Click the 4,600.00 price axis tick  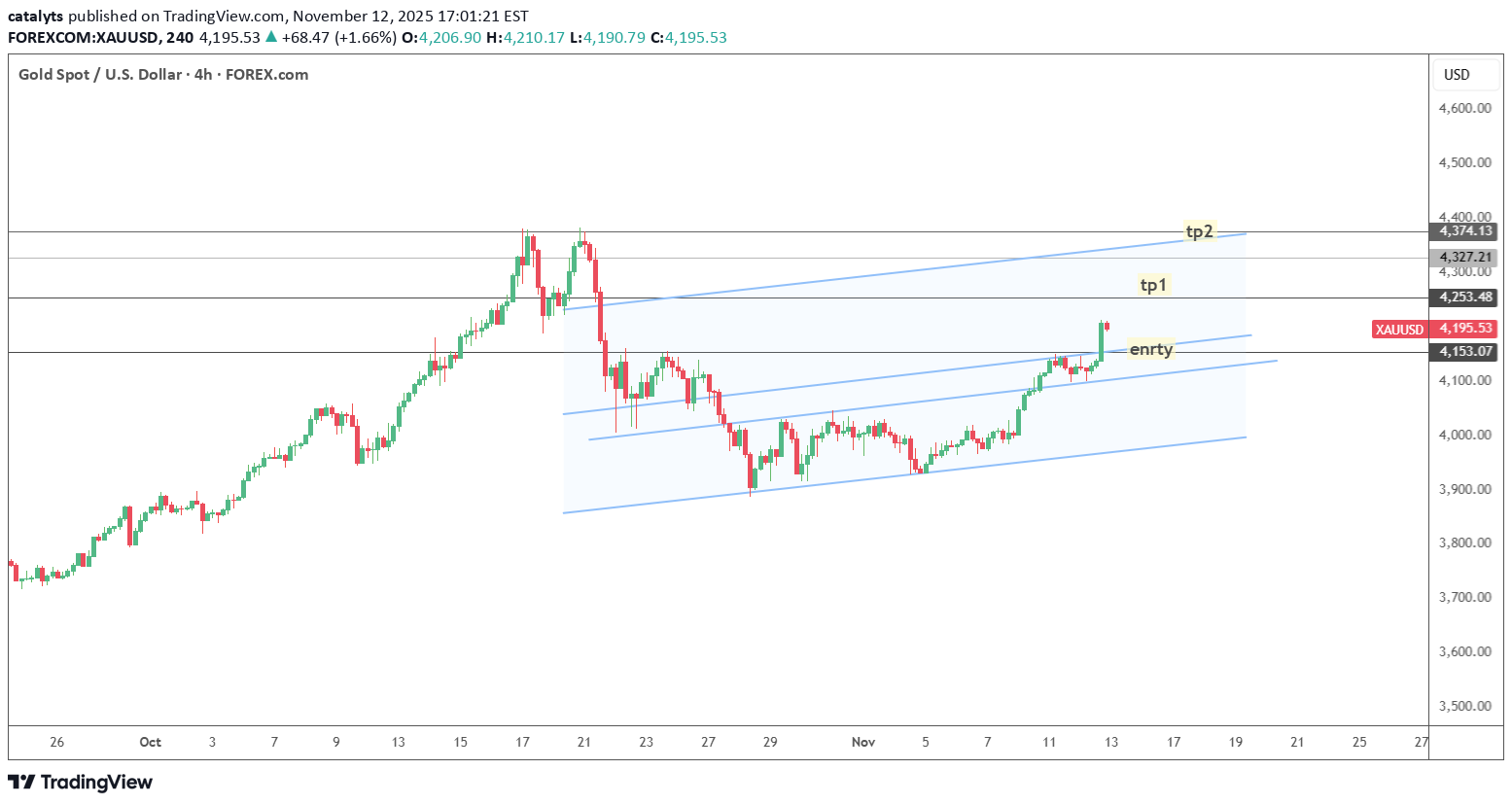coord(1464,108)
